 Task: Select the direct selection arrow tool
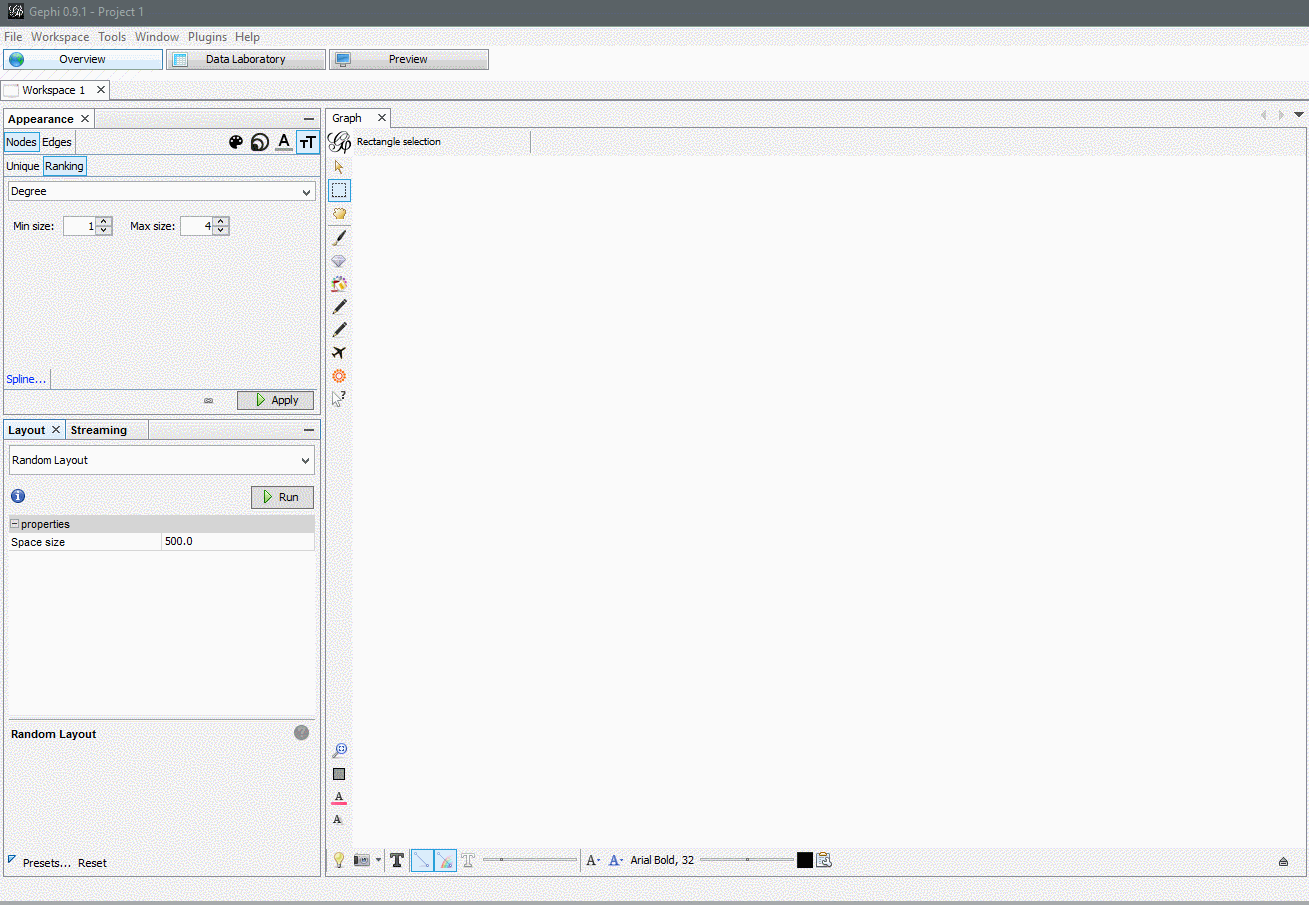[x=339, y=167]
